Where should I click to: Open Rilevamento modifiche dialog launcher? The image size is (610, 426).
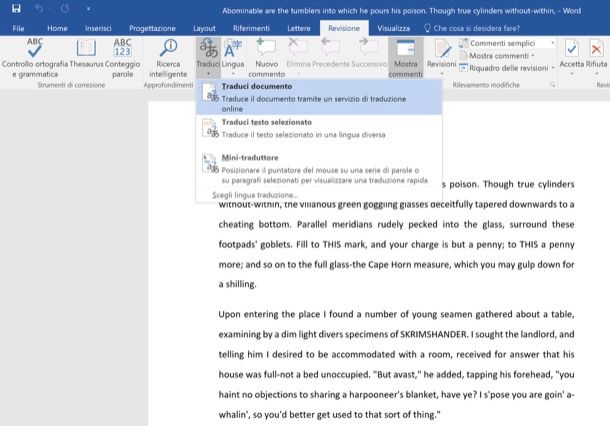click(x=552, y=85)
